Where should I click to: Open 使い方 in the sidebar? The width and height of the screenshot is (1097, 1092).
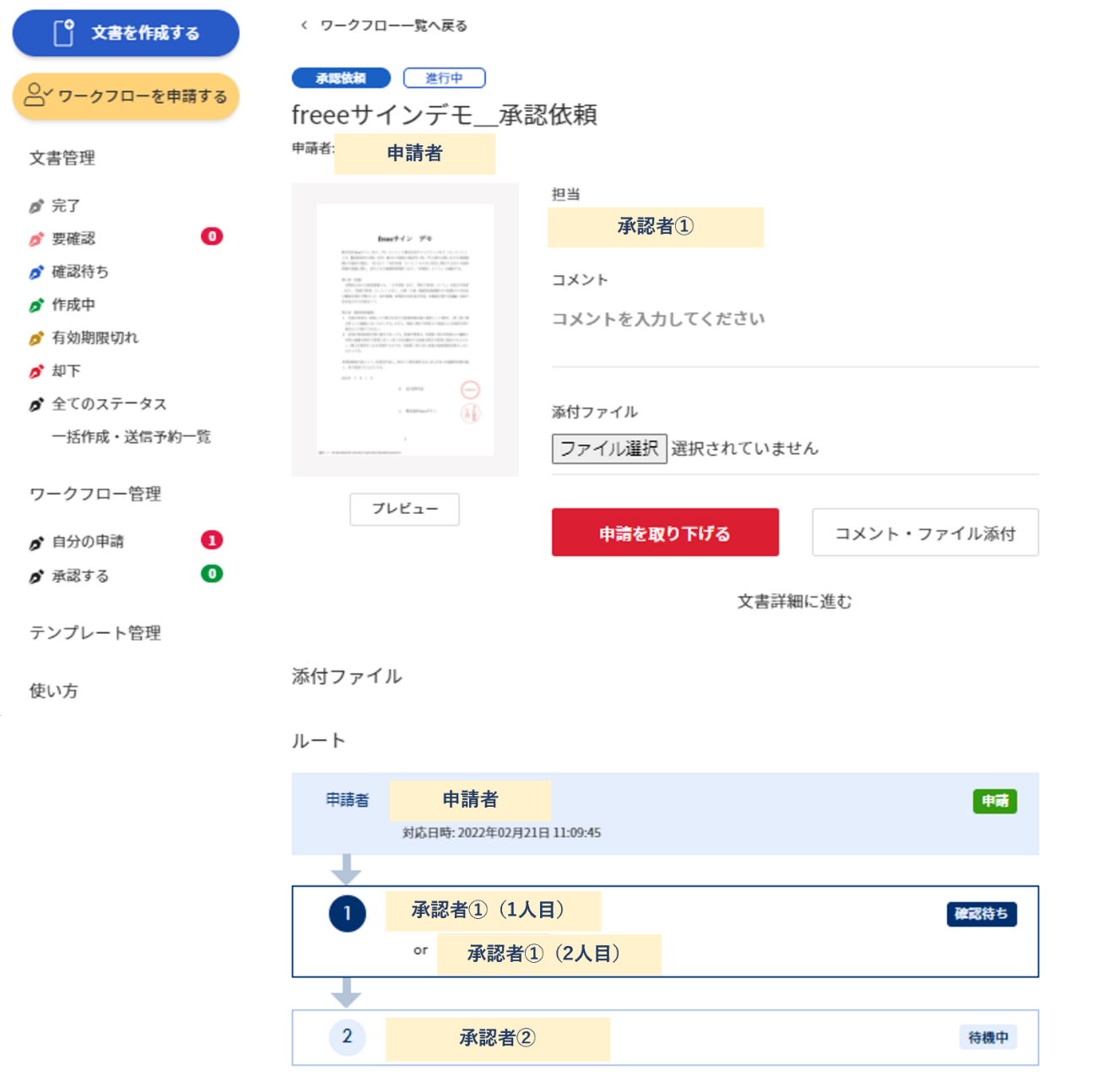tap(53, 690)
